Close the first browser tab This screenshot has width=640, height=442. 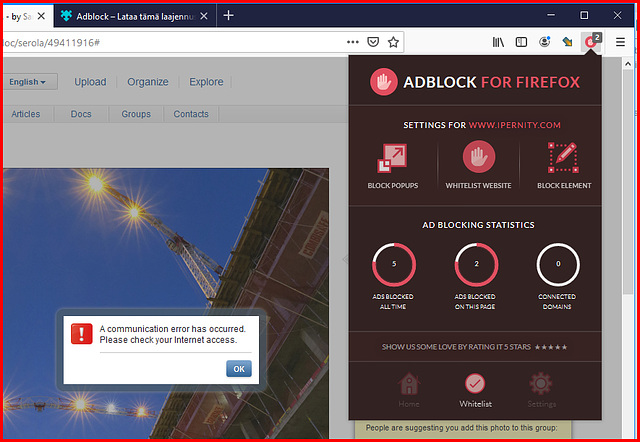pyautogui.click(x=41, y=16)
